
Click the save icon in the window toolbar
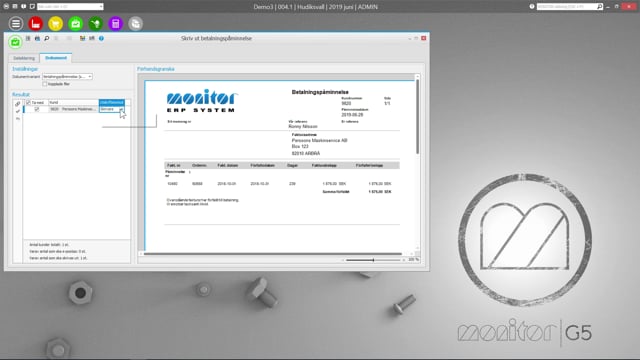pyautogui.click(x=28, y=38)
